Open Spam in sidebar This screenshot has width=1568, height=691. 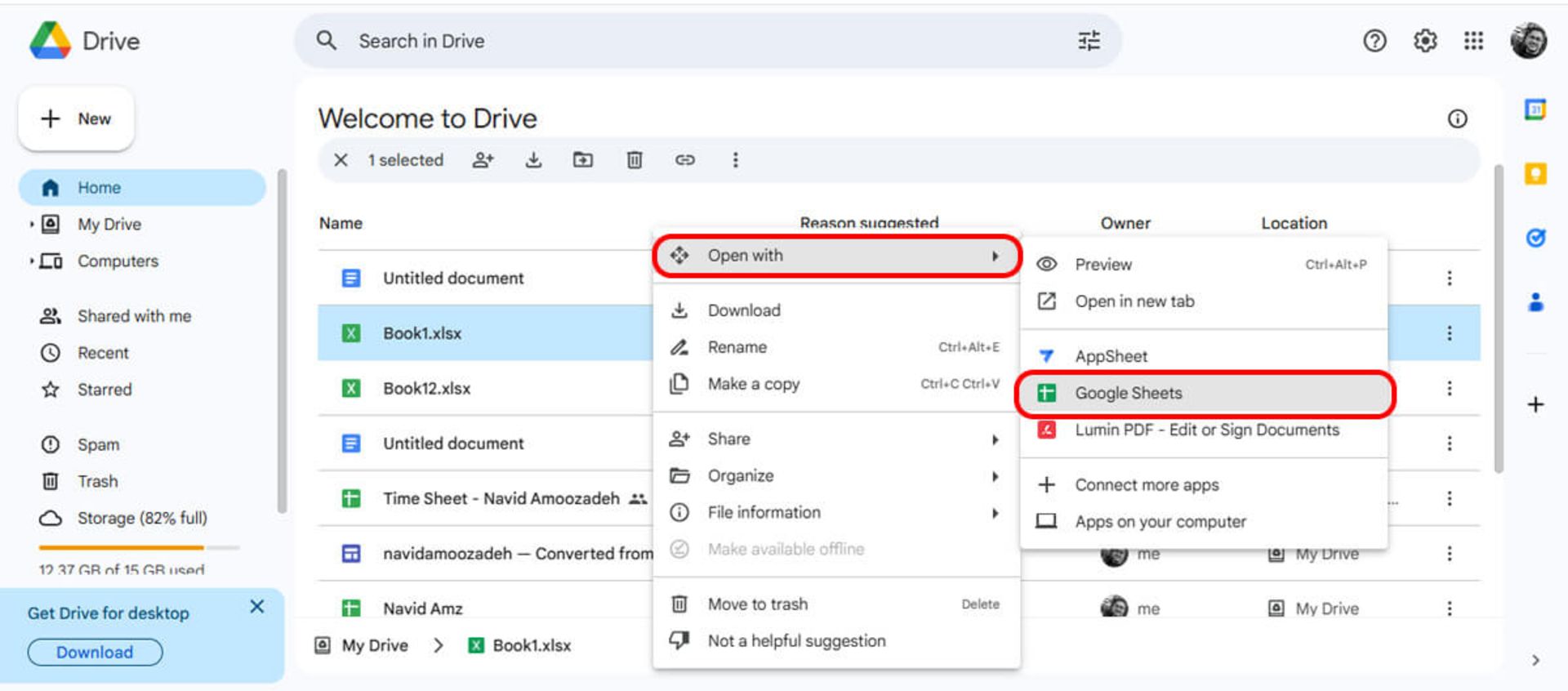point(142,445)
